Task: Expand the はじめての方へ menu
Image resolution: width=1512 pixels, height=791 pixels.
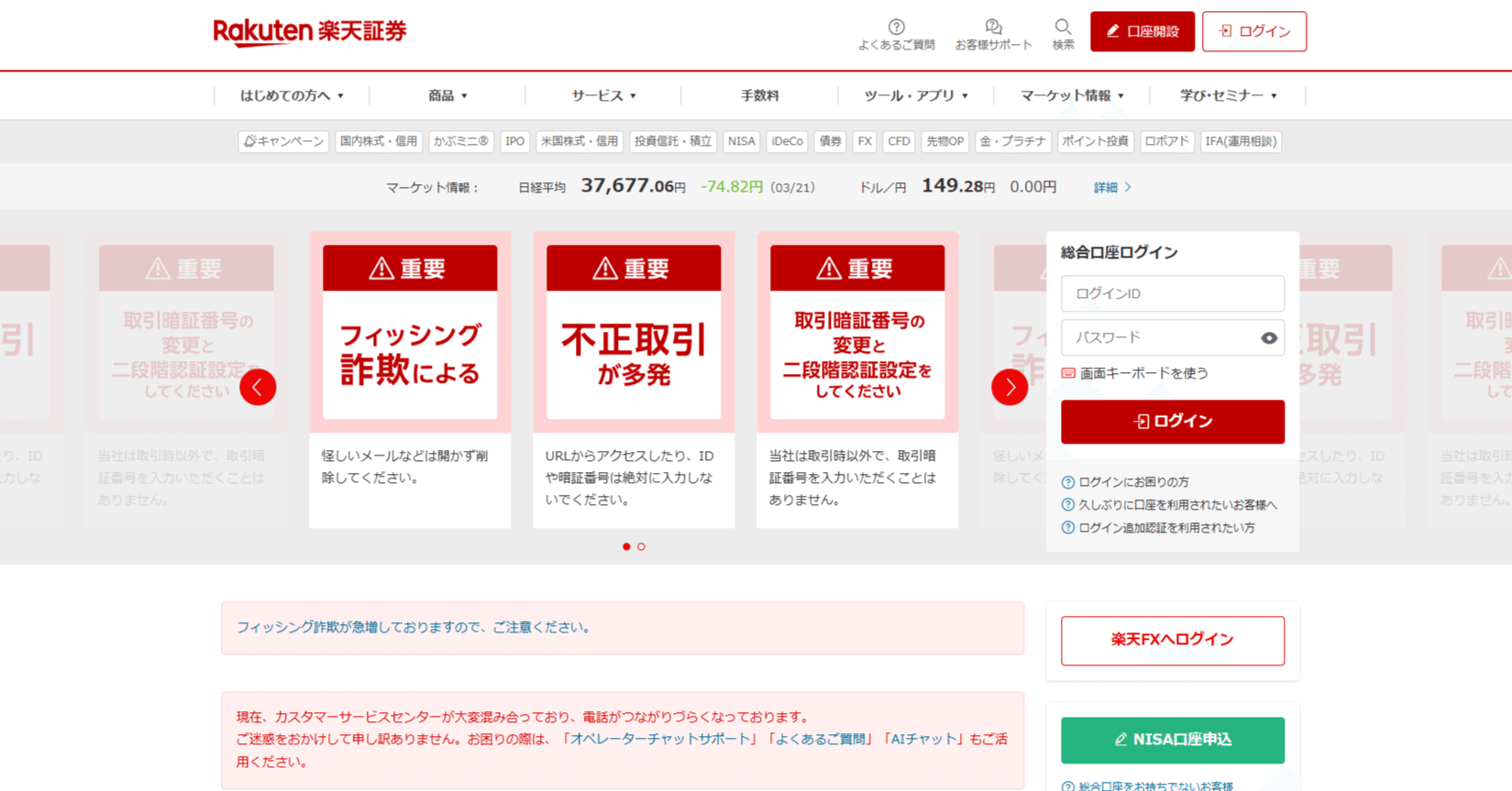Action: tap(292, 95)
